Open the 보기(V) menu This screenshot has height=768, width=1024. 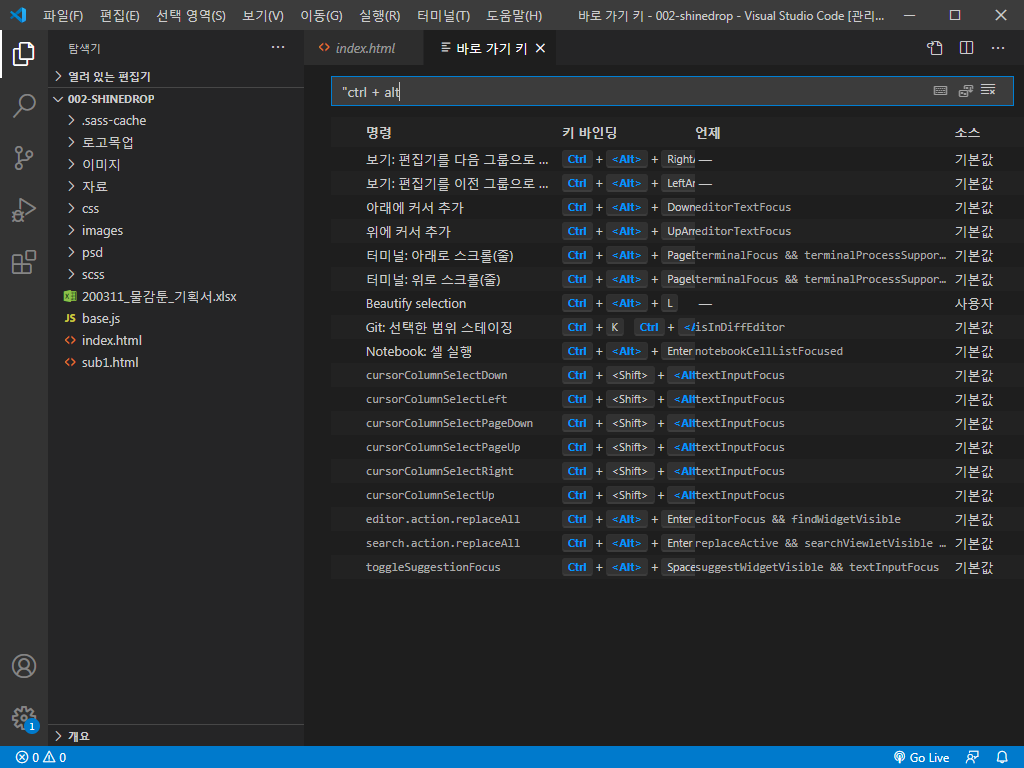(x=263, y=15)
